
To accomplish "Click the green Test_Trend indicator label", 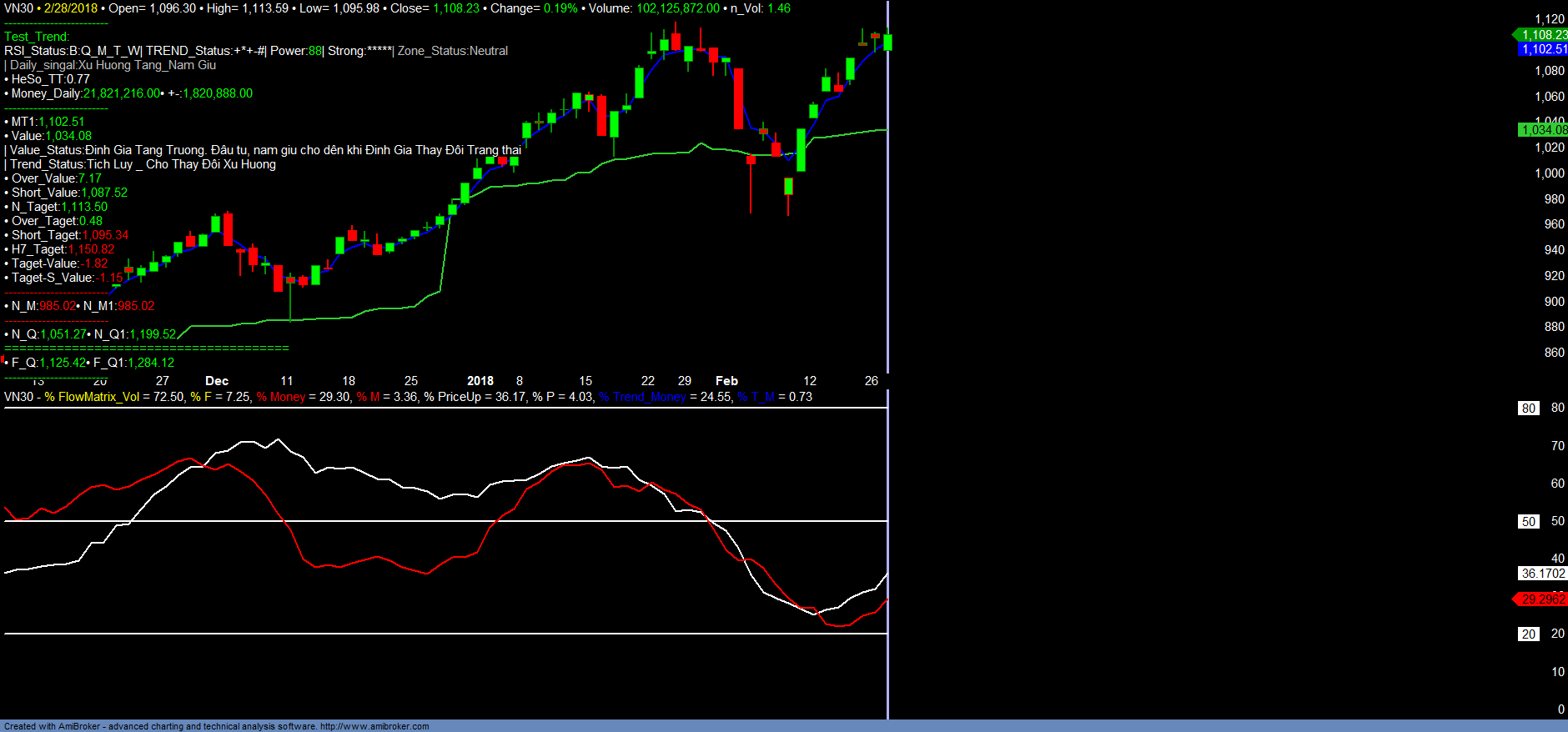I will point(37,37).
